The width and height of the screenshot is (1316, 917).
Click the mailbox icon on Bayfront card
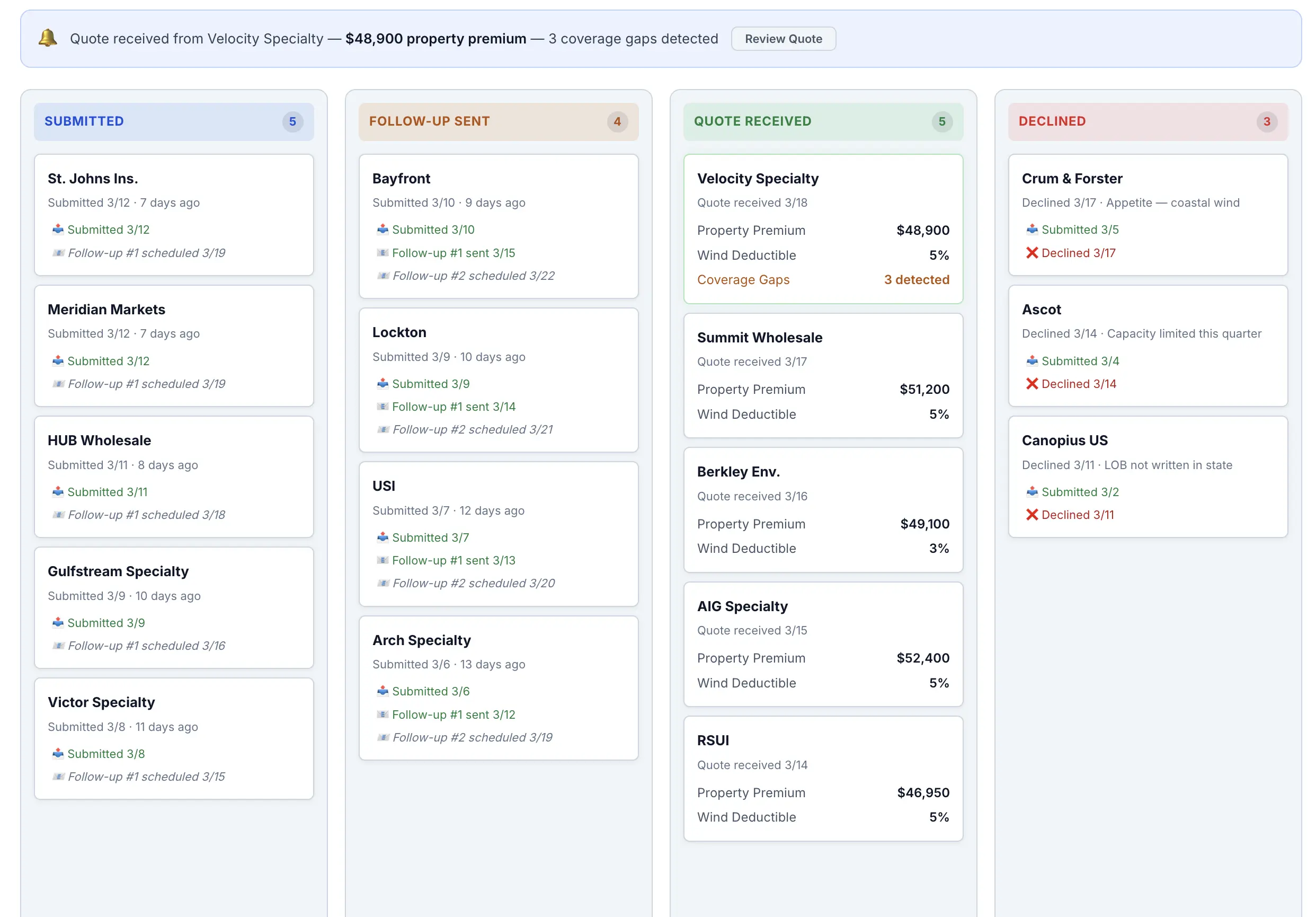383,230
